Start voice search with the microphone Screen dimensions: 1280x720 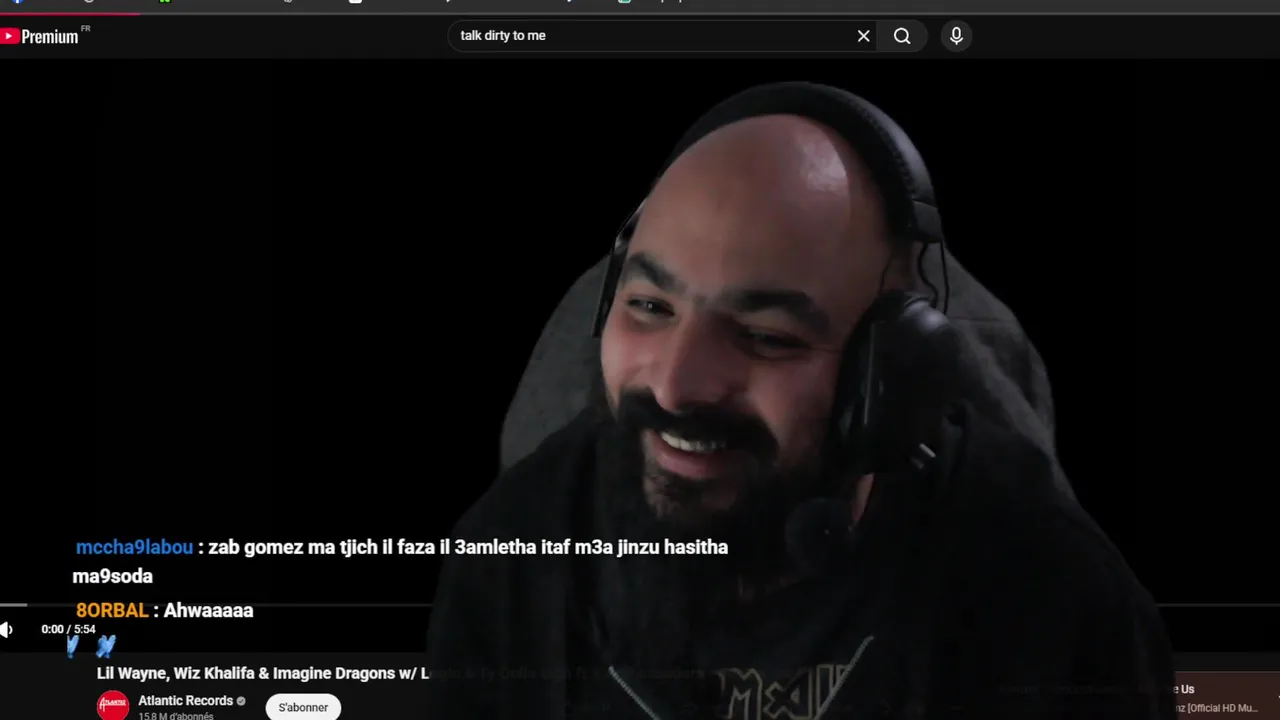coord(956,36)
